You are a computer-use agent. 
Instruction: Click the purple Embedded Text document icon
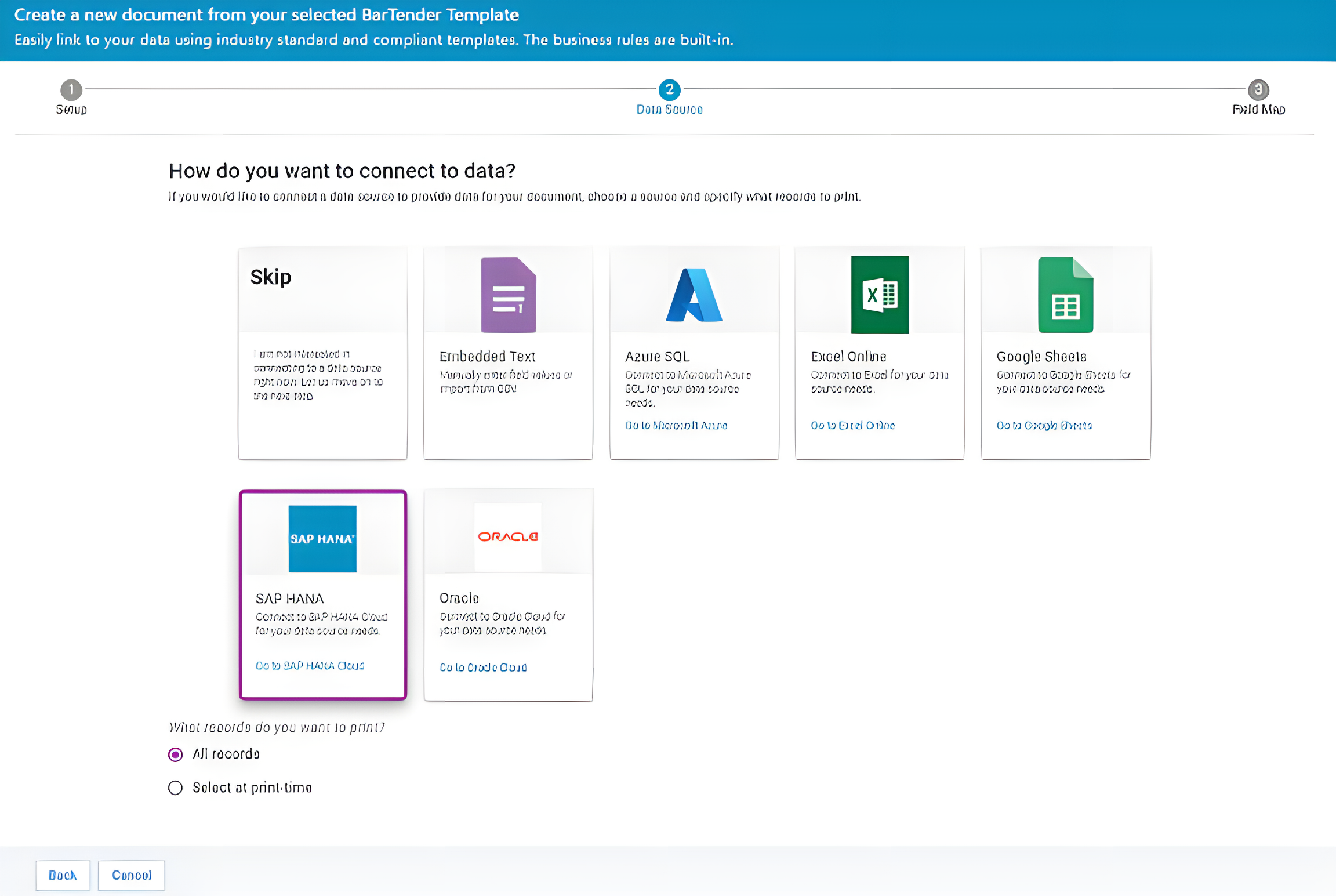coord(508,295)
